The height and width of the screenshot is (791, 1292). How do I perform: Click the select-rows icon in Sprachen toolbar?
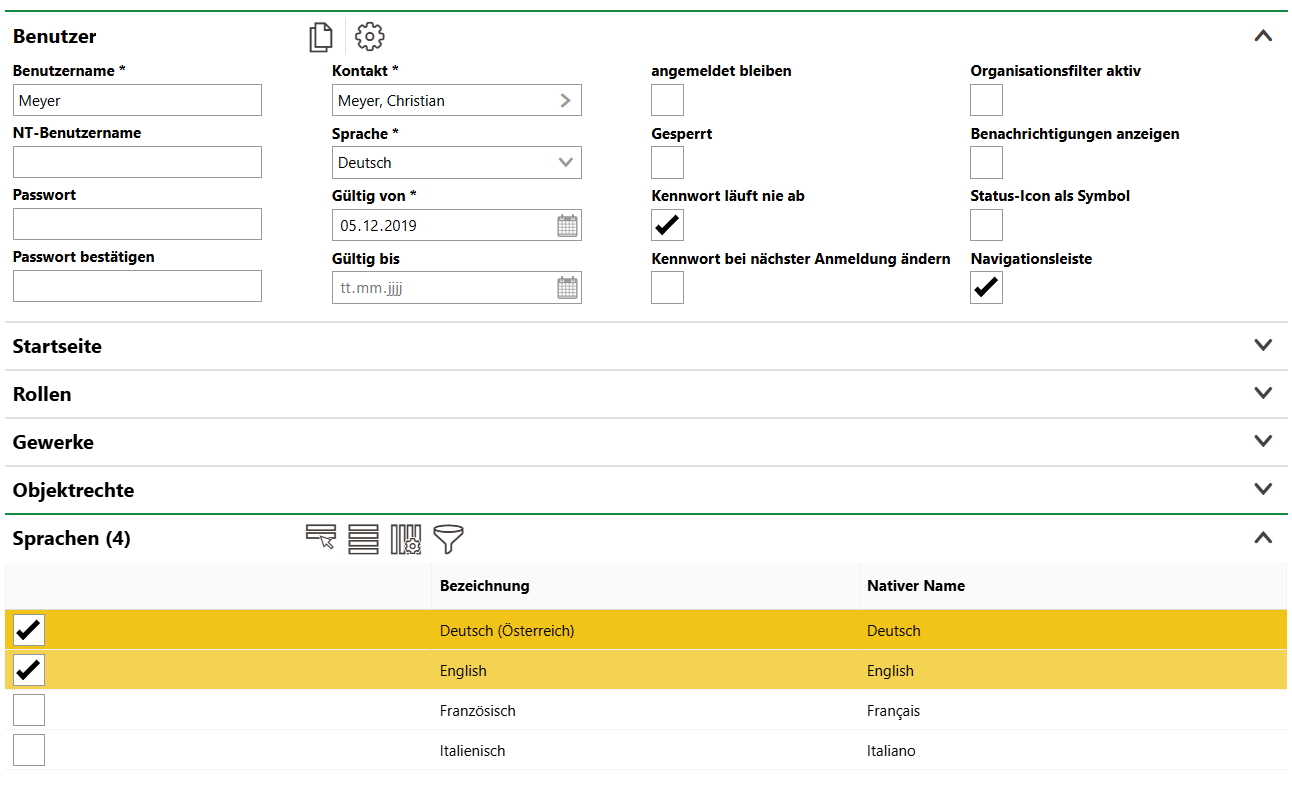320,539
